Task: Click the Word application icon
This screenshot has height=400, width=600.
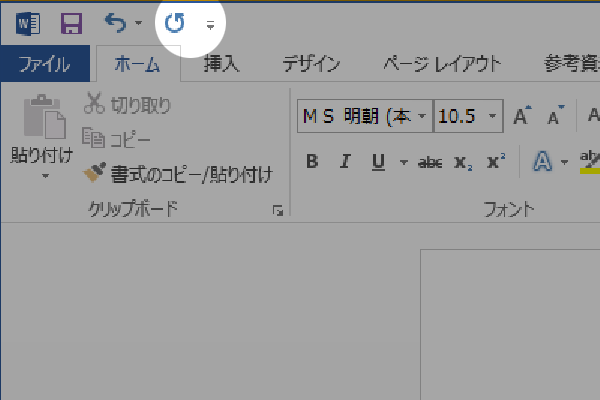Action: [x=28, y=23]
